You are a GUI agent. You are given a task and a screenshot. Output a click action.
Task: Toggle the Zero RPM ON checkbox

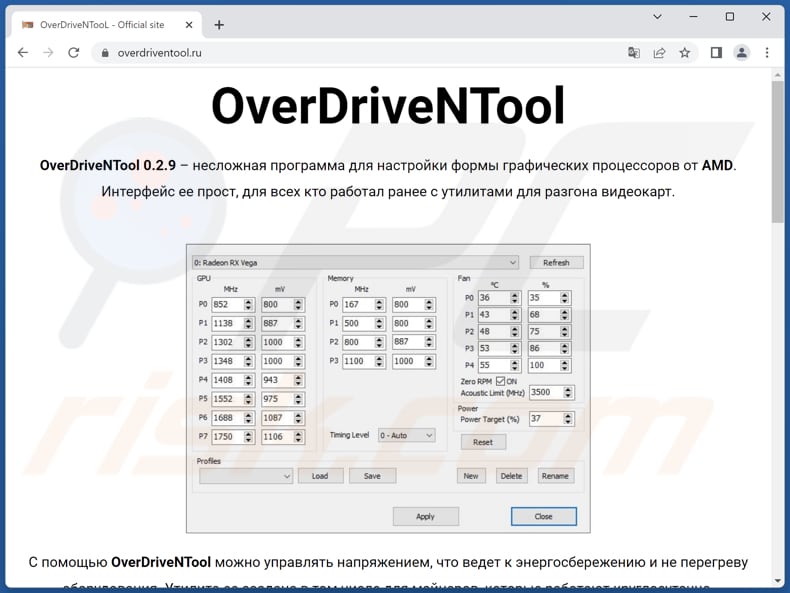(500, 381)
